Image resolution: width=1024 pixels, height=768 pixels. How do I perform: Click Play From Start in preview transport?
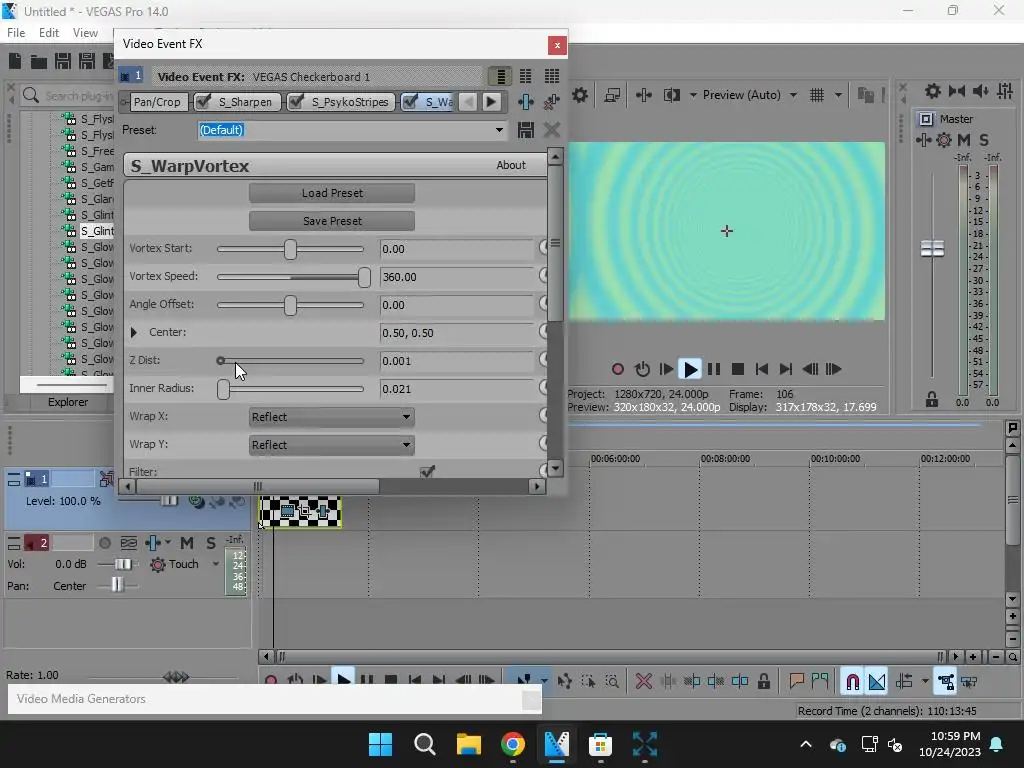[x=666, y=370]
